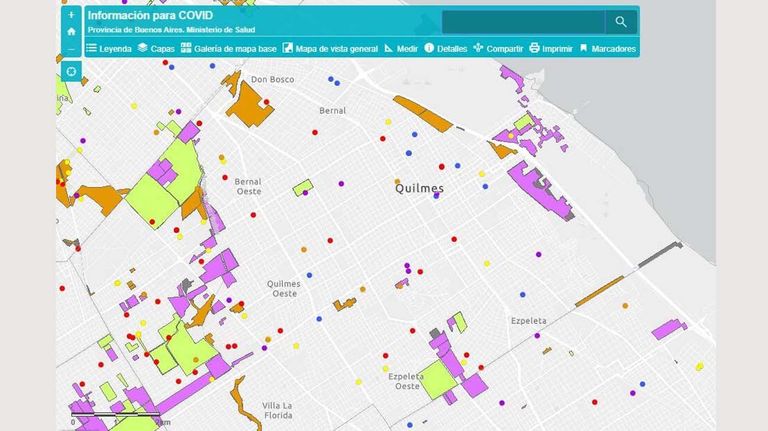Click the Bernal neighborhood label
This screenshot has height=431, width=768.
pos(333,111)
